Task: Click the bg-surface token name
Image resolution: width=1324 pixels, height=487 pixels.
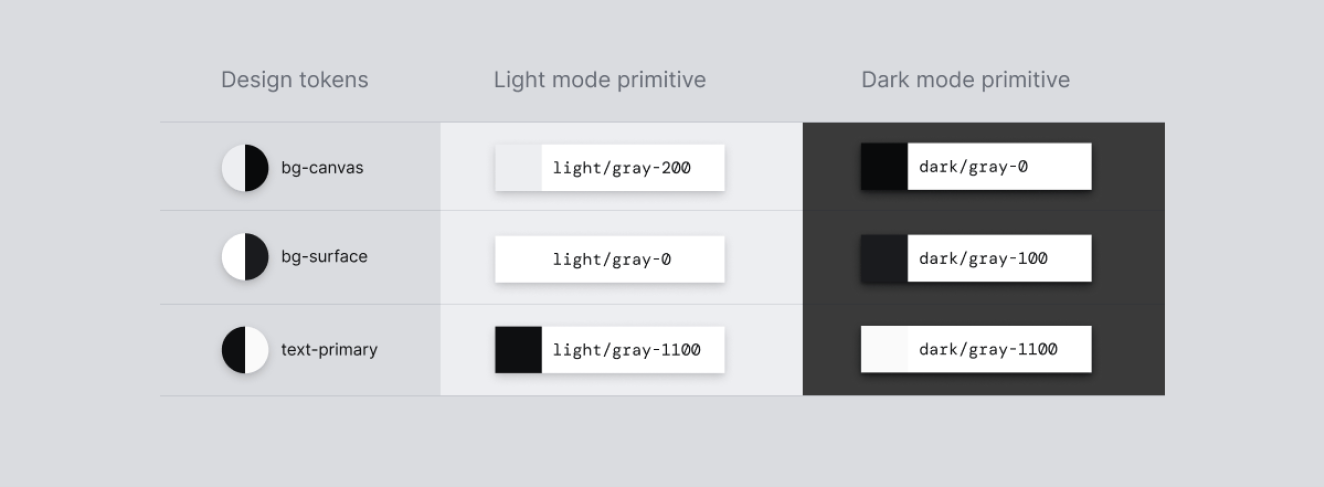Action: (x=324, y=257)
